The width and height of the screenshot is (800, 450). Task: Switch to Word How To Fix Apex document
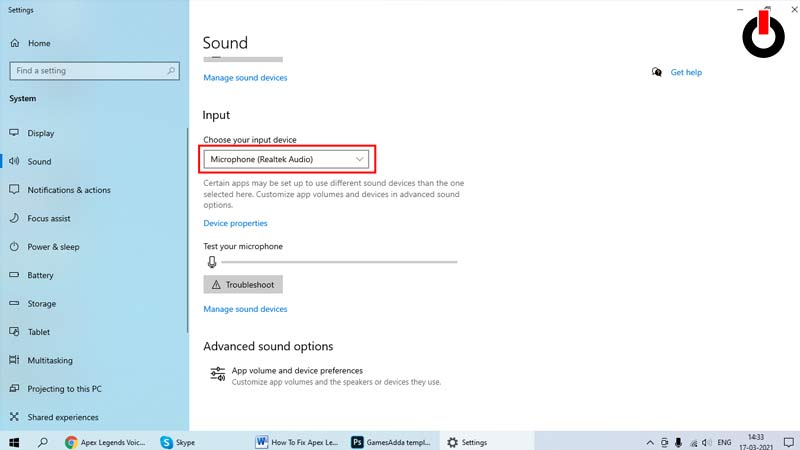297,442
